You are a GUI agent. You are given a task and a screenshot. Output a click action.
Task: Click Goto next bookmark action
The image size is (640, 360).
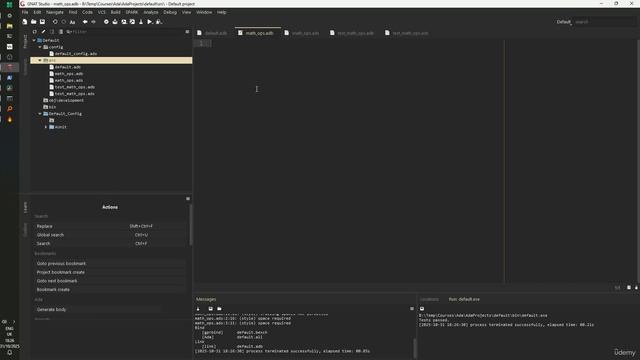coord(110,281)
